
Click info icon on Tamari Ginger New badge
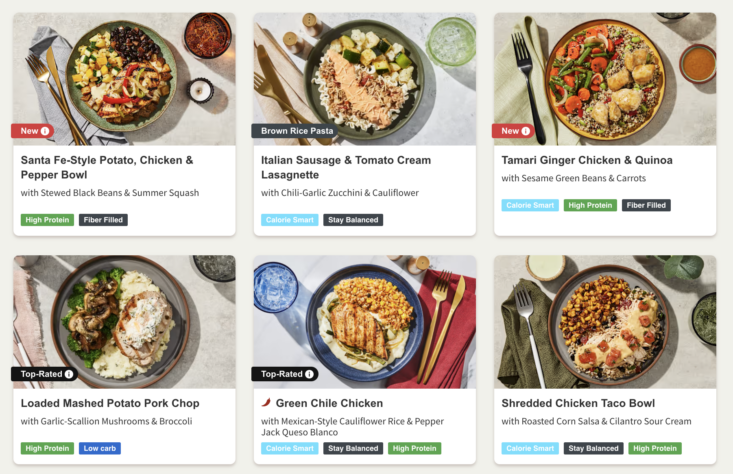[x=525, y=131]
